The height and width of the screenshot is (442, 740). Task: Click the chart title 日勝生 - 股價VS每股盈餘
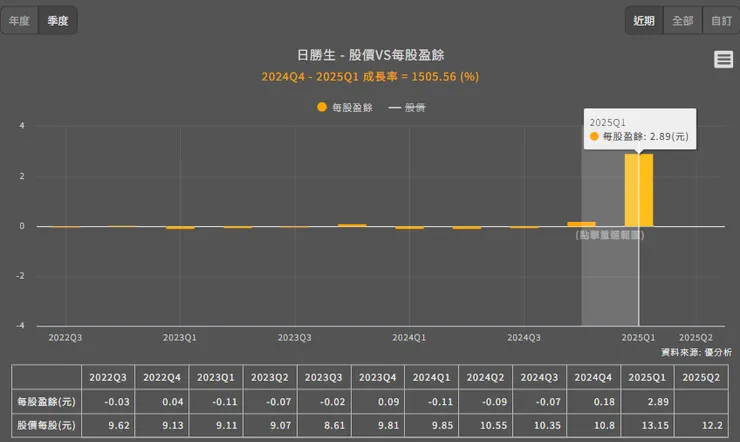370,55
